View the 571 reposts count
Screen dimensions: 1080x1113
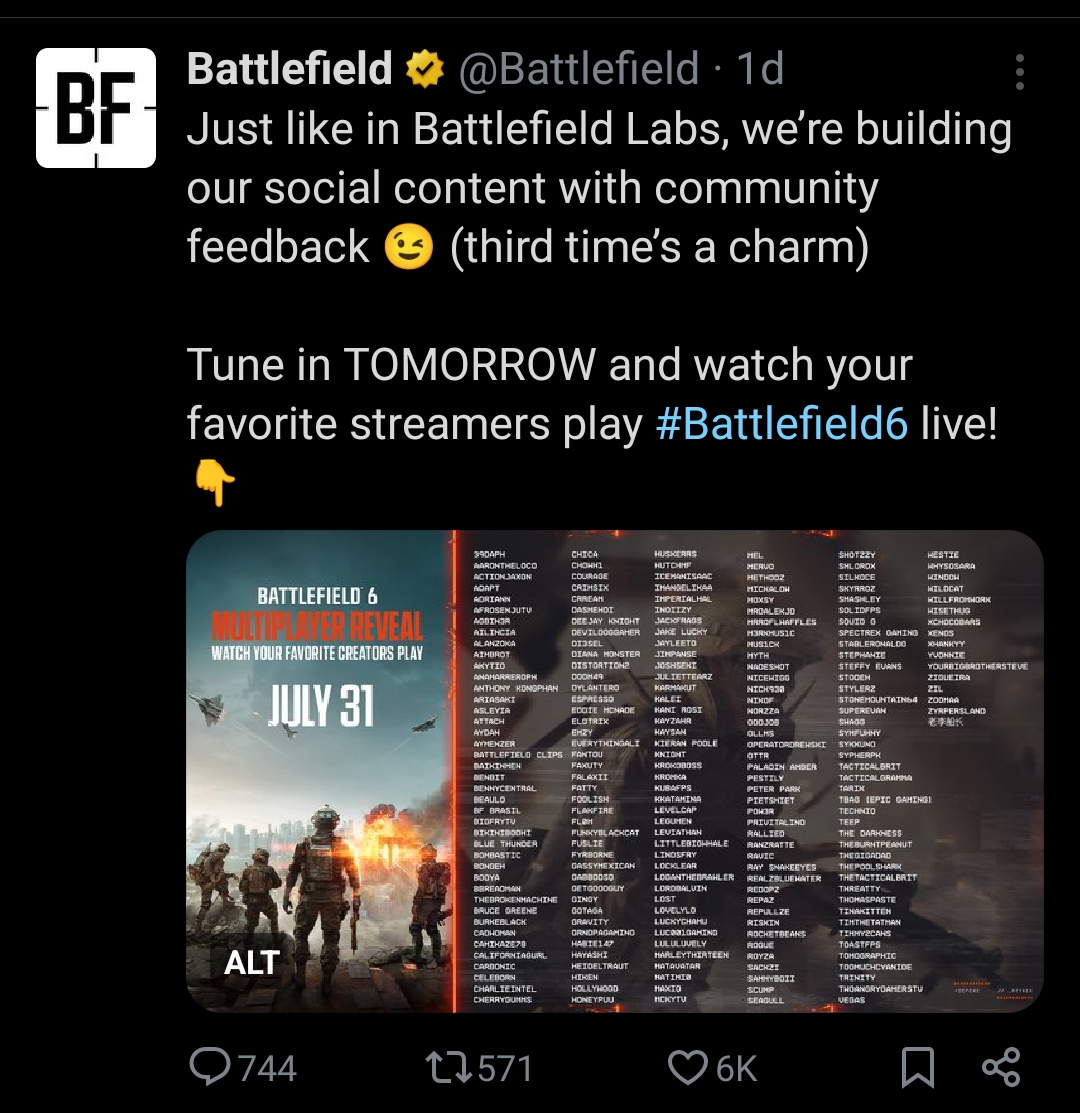coord(505,1068)
